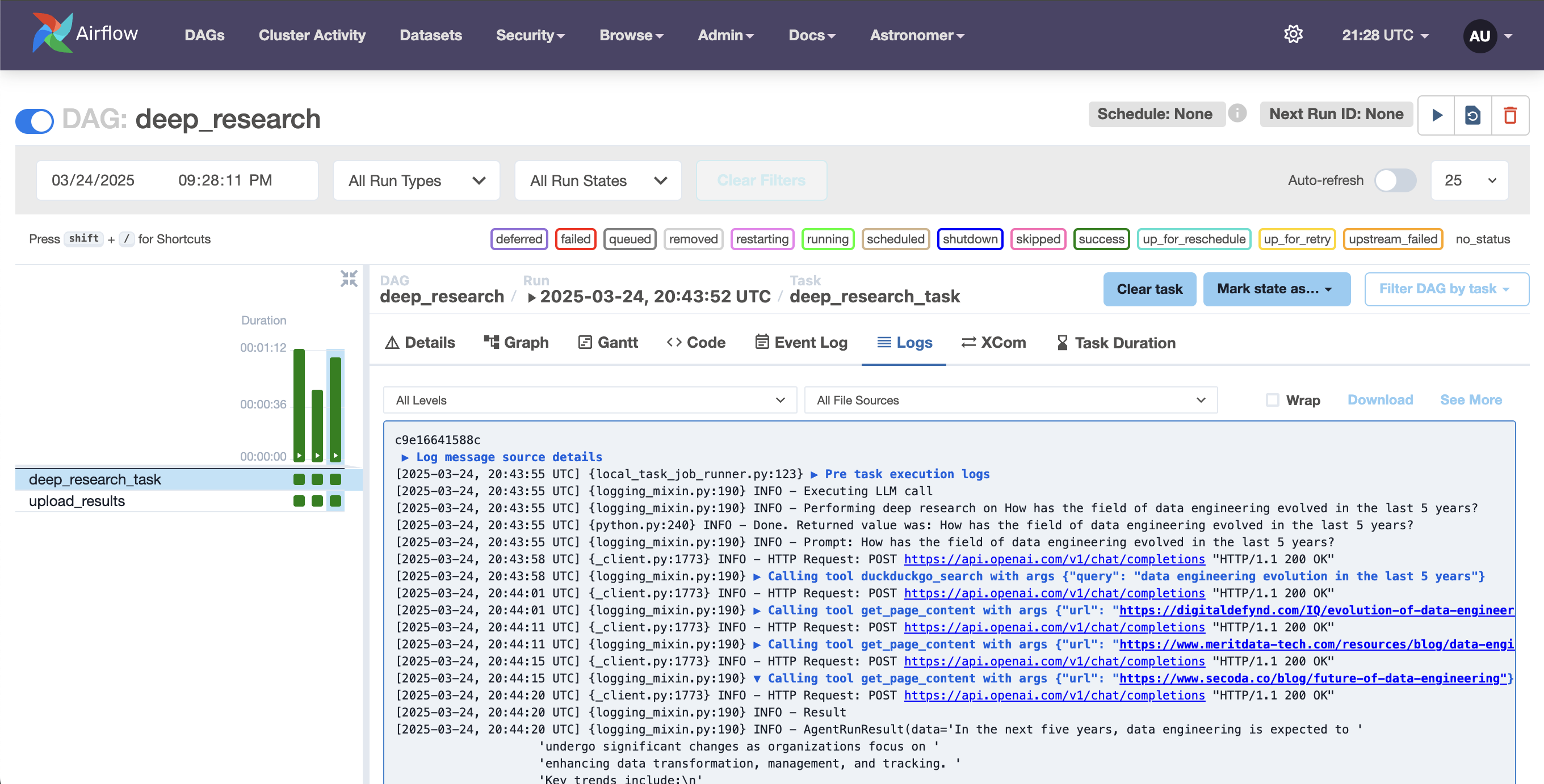Download the task logs
1544x784 pixels.
[x=1381, y=399]
